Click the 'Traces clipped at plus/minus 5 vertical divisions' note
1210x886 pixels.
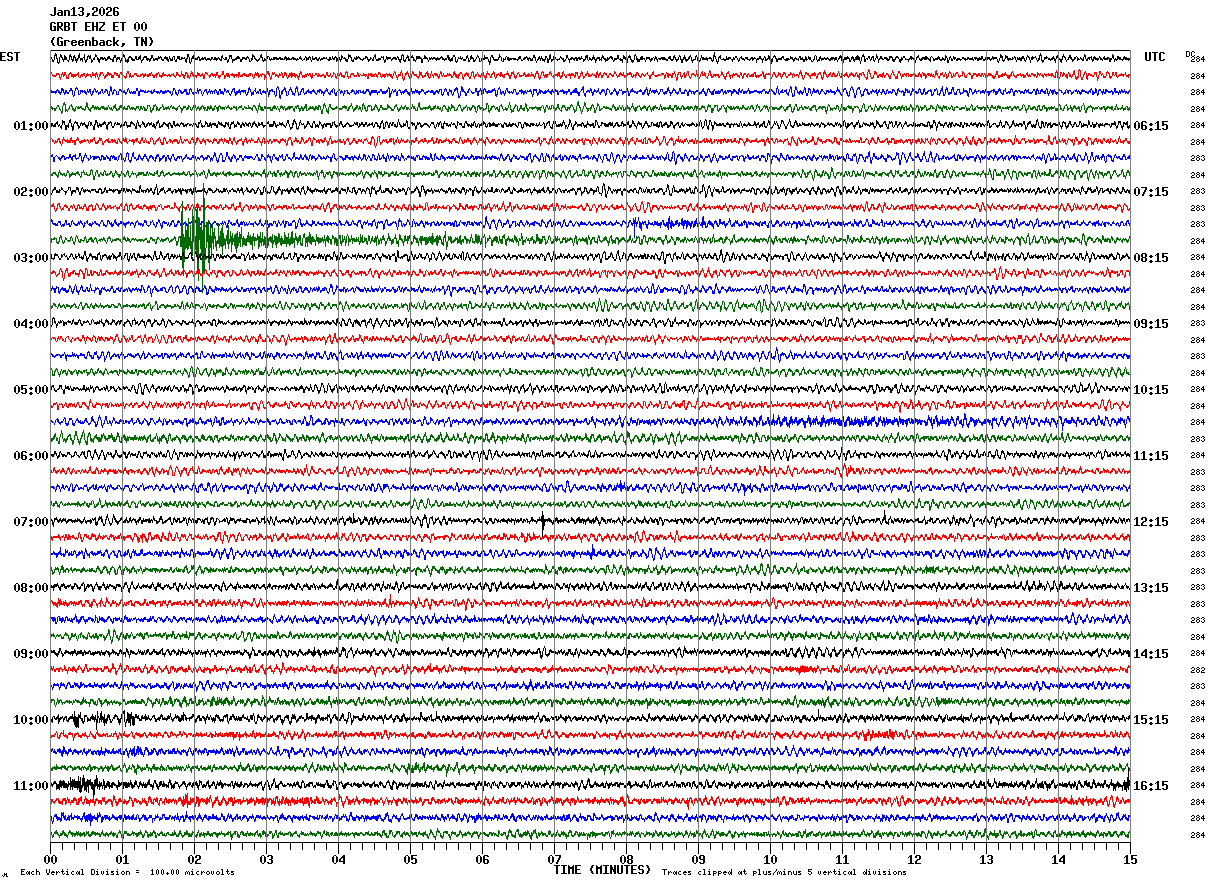(784, 872)
